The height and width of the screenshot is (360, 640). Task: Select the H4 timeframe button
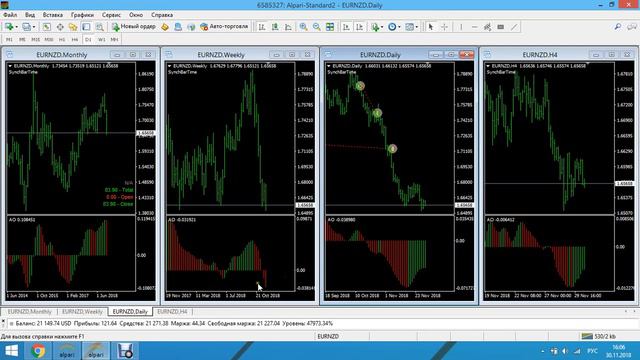[x=75, y=40]
